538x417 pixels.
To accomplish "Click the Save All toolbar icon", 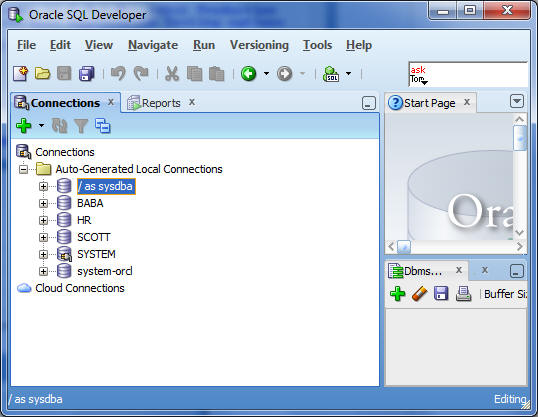I will (x=86, y=73).
